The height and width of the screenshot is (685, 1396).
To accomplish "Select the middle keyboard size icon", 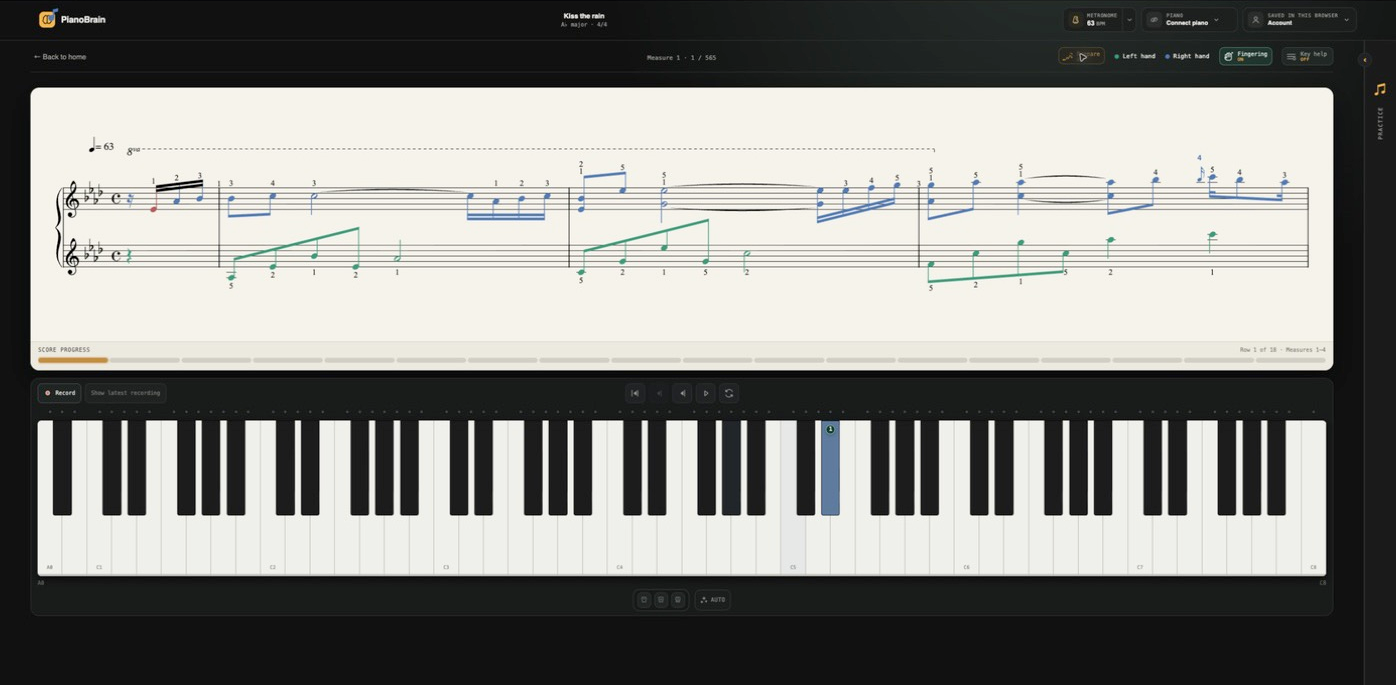I will (x=661, y=600).
